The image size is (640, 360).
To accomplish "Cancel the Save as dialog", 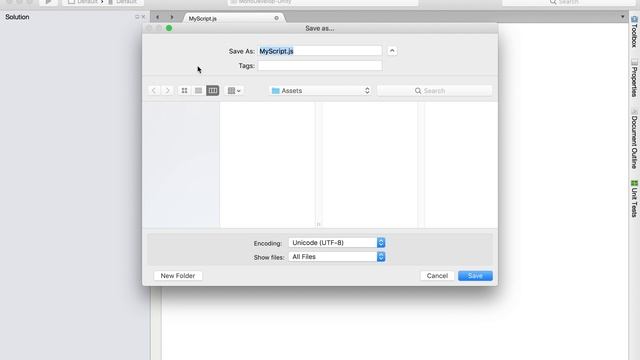I will [437, 276].
